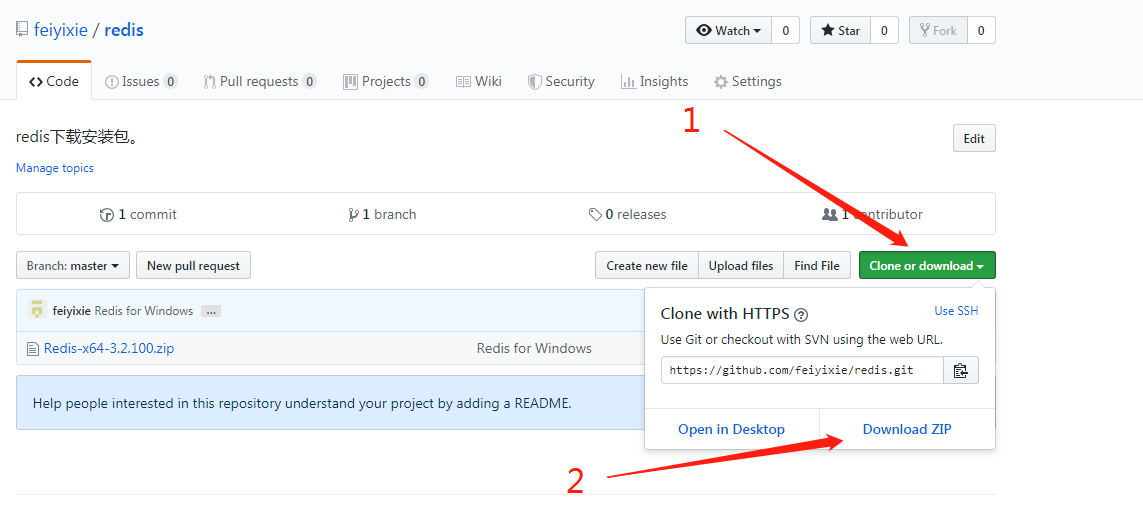Viewport: 1143px width, 508px height.
Task: Fork the redis repository
Action: tap(938, 31)
